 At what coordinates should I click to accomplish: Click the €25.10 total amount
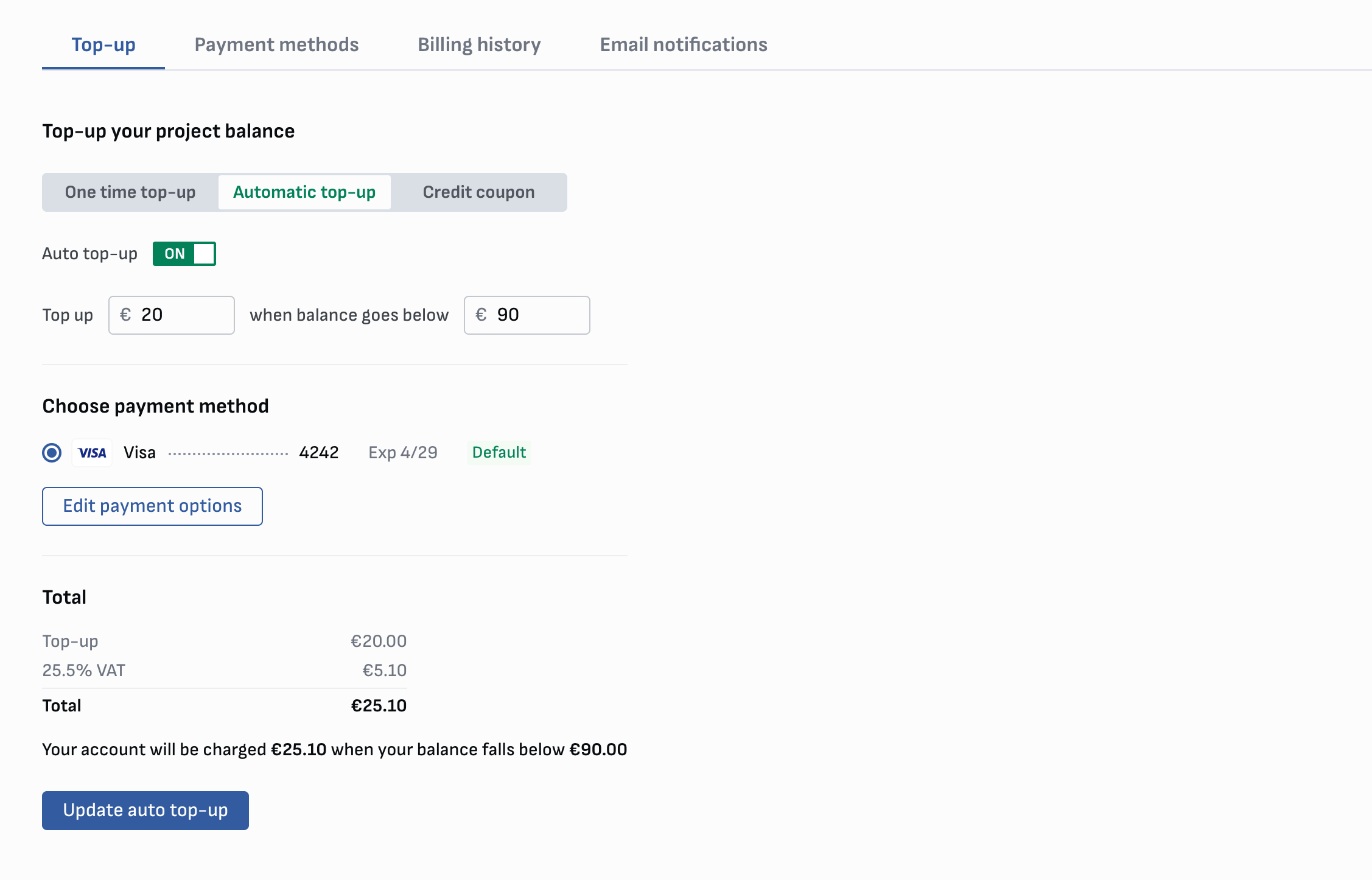(x=378, y=706)
